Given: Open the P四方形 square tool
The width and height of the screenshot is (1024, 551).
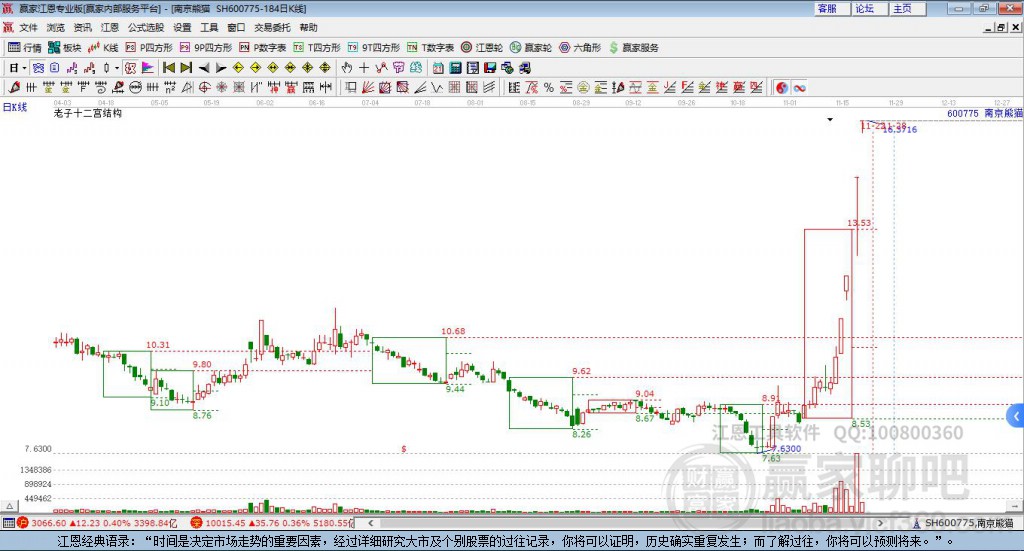Looking at the screenshot, I should click(149, 48).
